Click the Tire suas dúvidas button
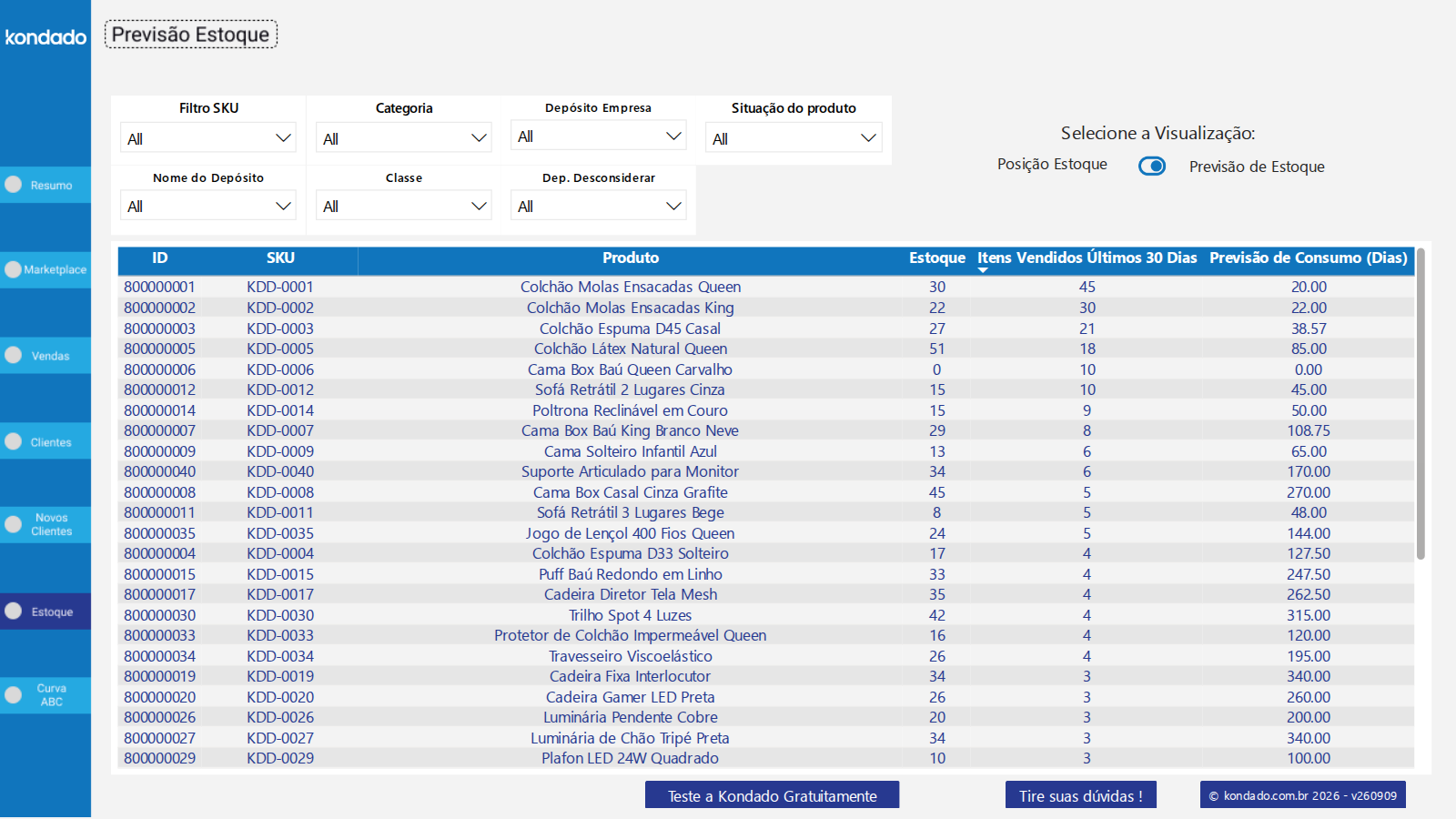 click(1081, 795)
